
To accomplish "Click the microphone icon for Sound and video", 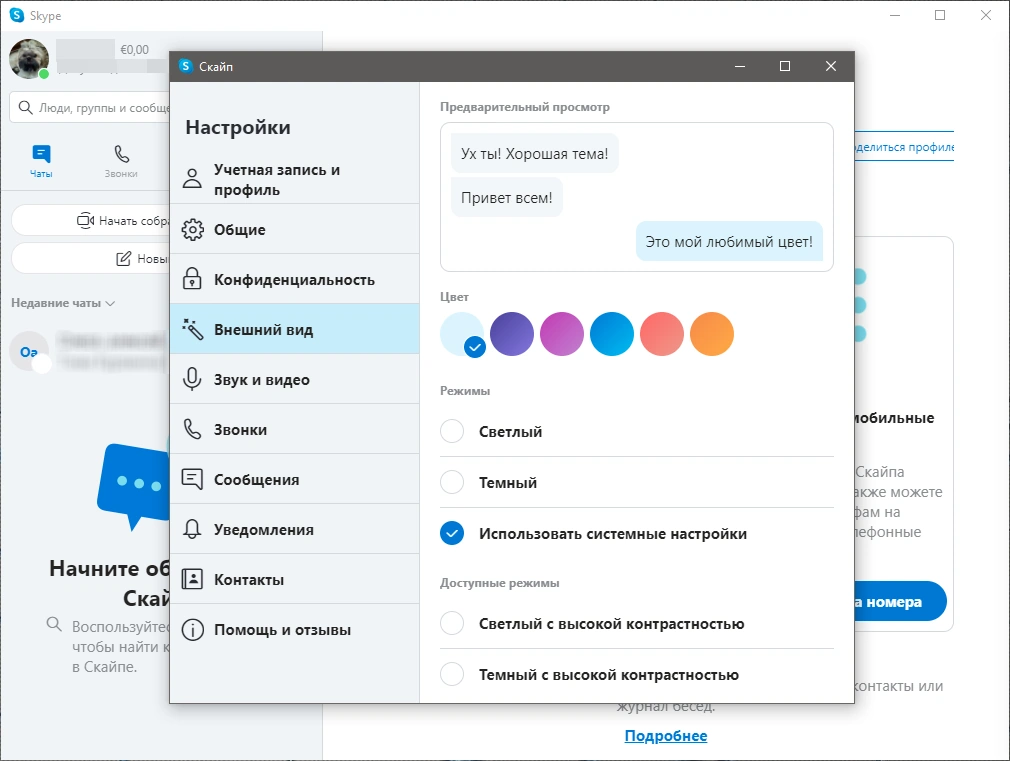I will (192, 379).
